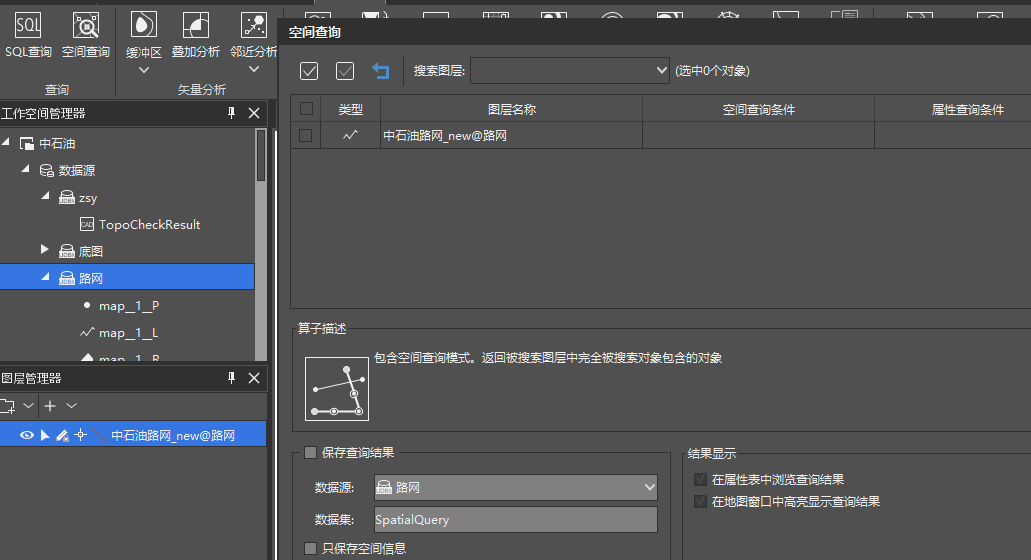
Task: Check the table header checkbox
Action: tap(306, 108)
